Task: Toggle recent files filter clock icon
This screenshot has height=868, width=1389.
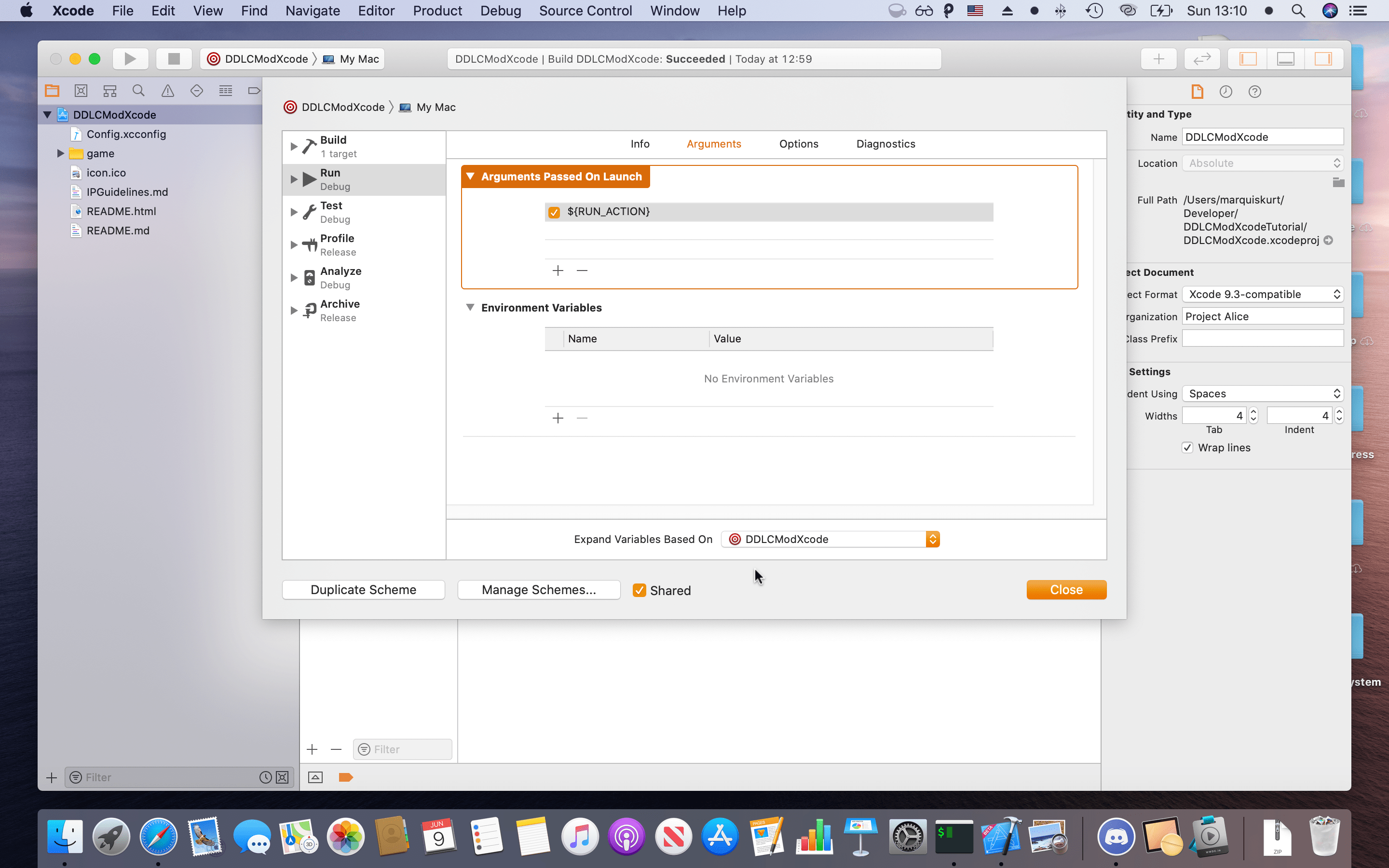Action: point(265,777)
